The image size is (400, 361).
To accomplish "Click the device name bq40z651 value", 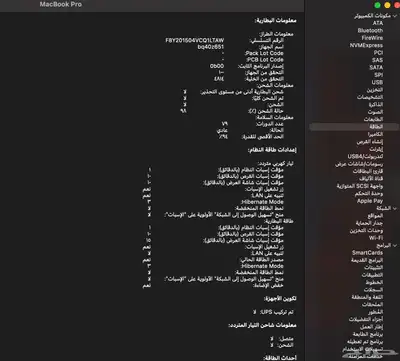I will click(x=211, y=47).
